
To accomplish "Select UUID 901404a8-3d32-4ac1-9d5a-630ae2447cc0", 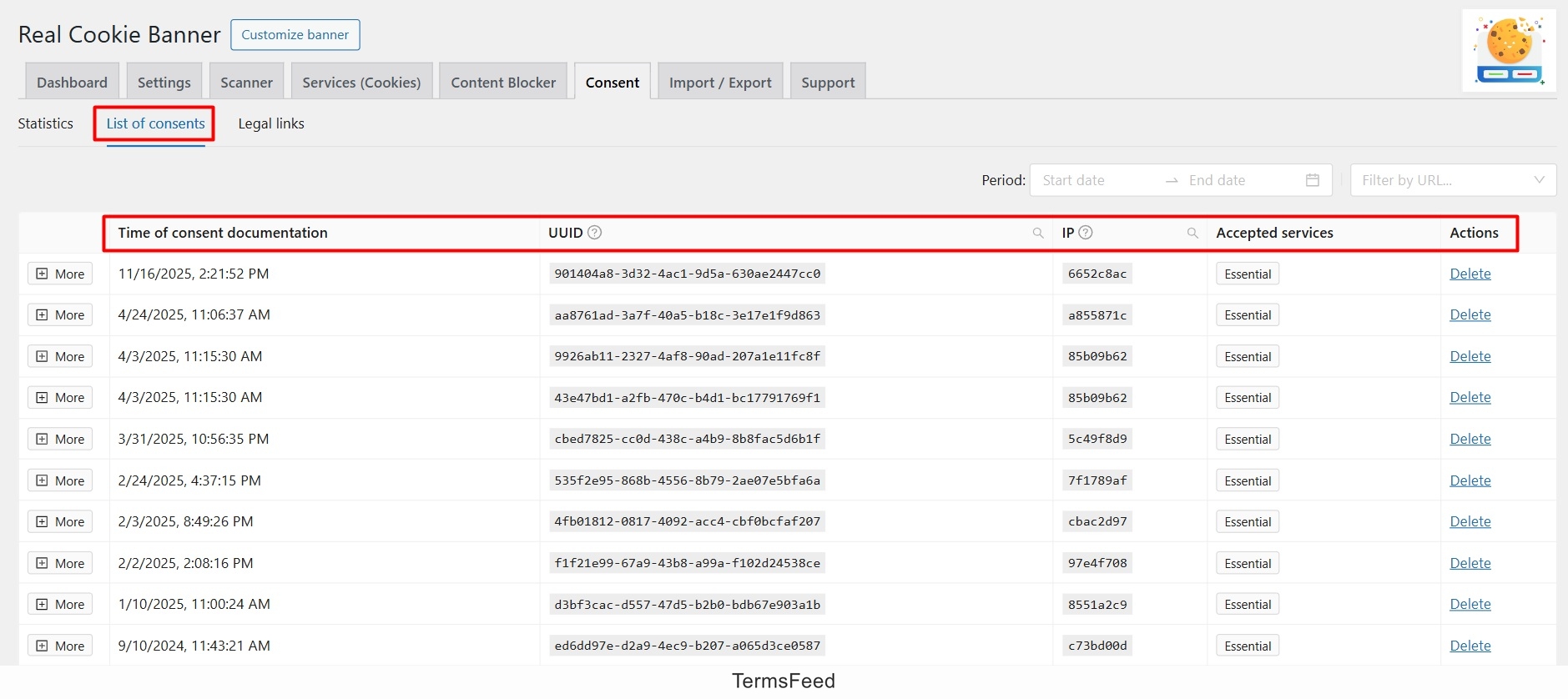I will (687, 274).
